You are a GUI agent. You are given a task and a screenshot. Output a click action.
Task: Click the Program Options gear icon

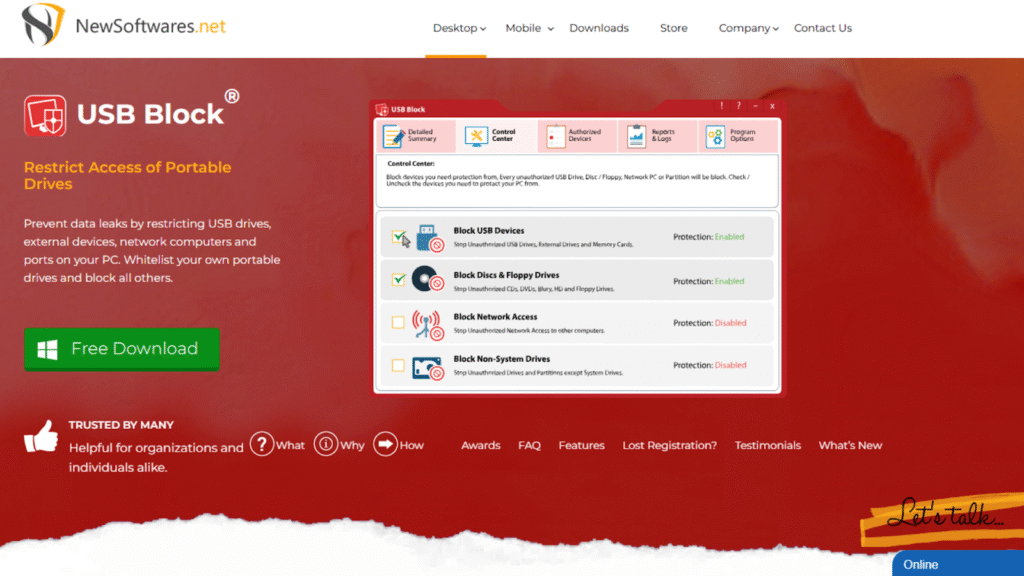715,136
